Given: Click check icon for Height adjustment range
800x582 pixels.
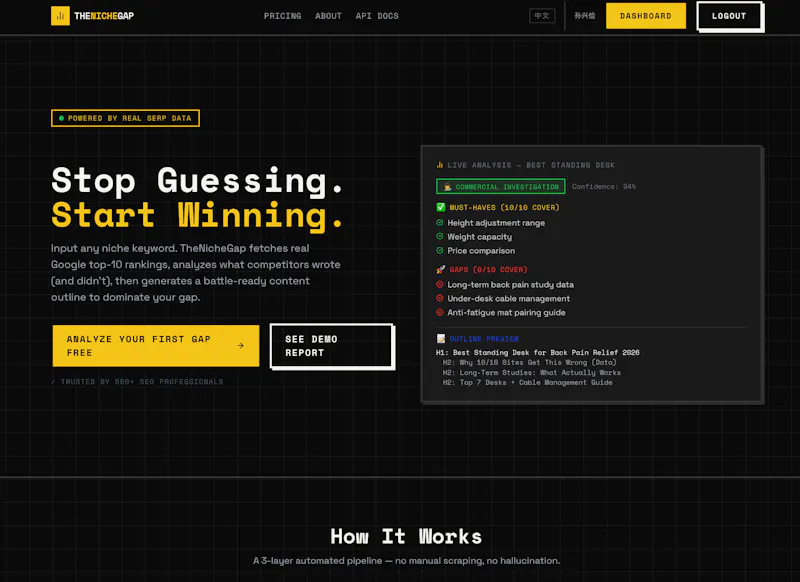Looking at the screenshot, I should tap(440, 222).
